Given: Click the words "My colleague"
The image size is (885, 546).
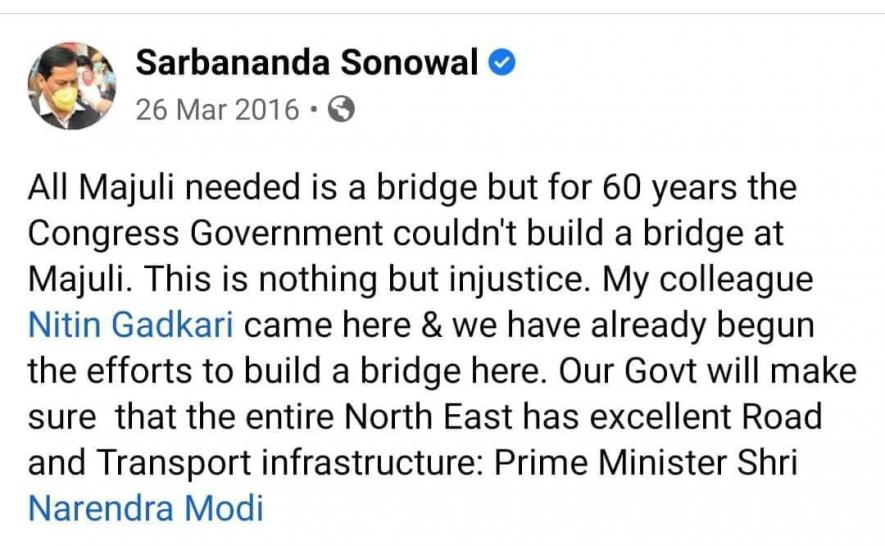Looking at the screenshot, I should pyautogui.click(x=708, y=279).
